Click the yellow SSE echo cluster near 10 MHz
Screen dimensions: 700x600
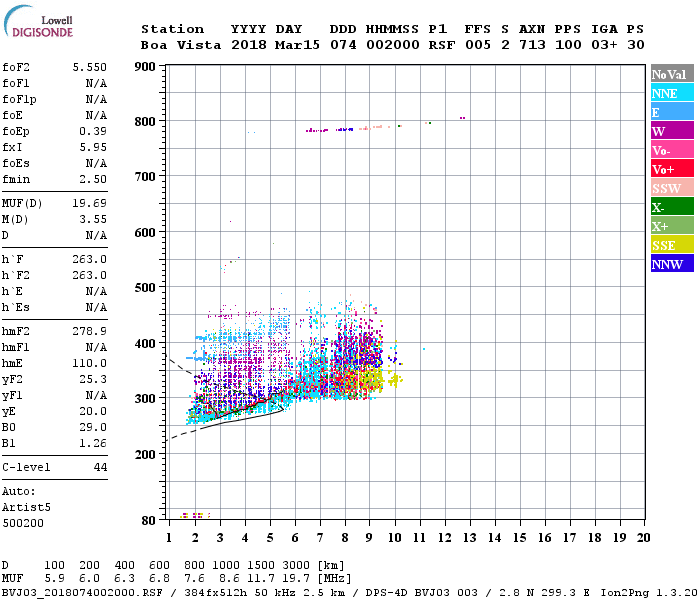click(x=395, y=380)
